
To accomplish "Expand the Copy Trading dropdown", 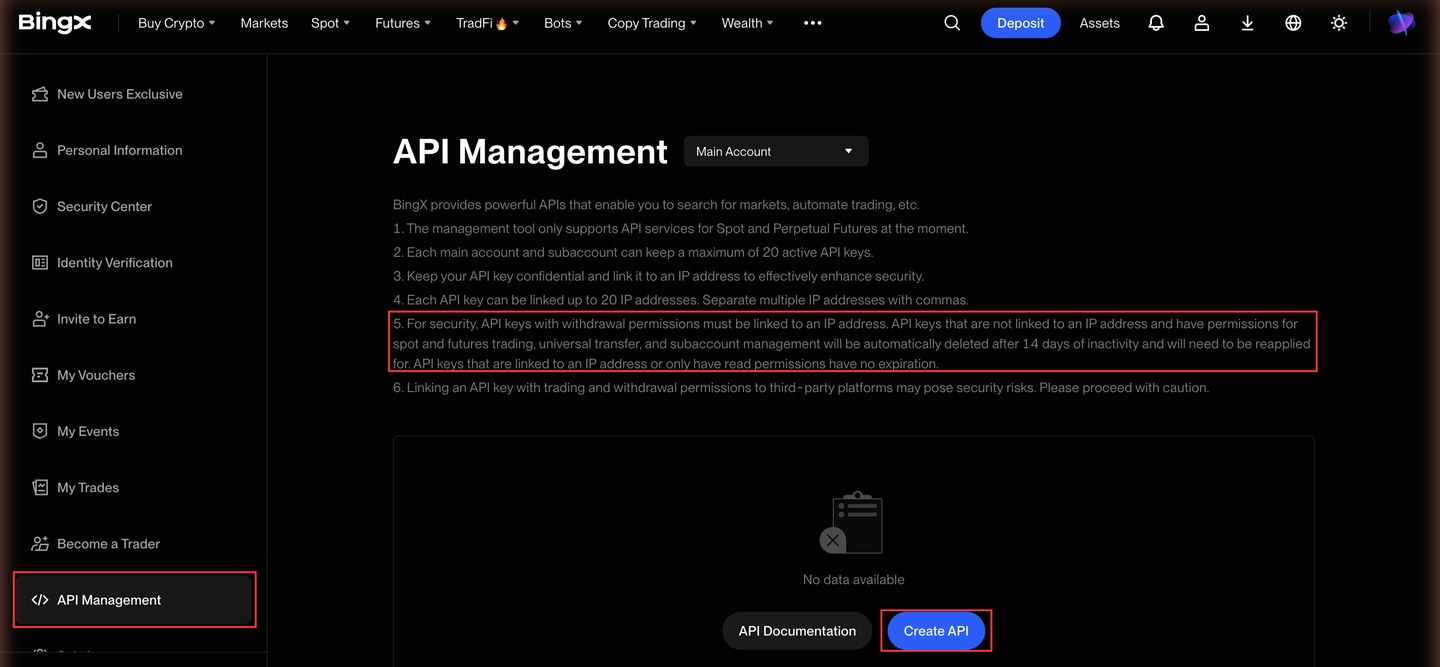I will point(652,23).
